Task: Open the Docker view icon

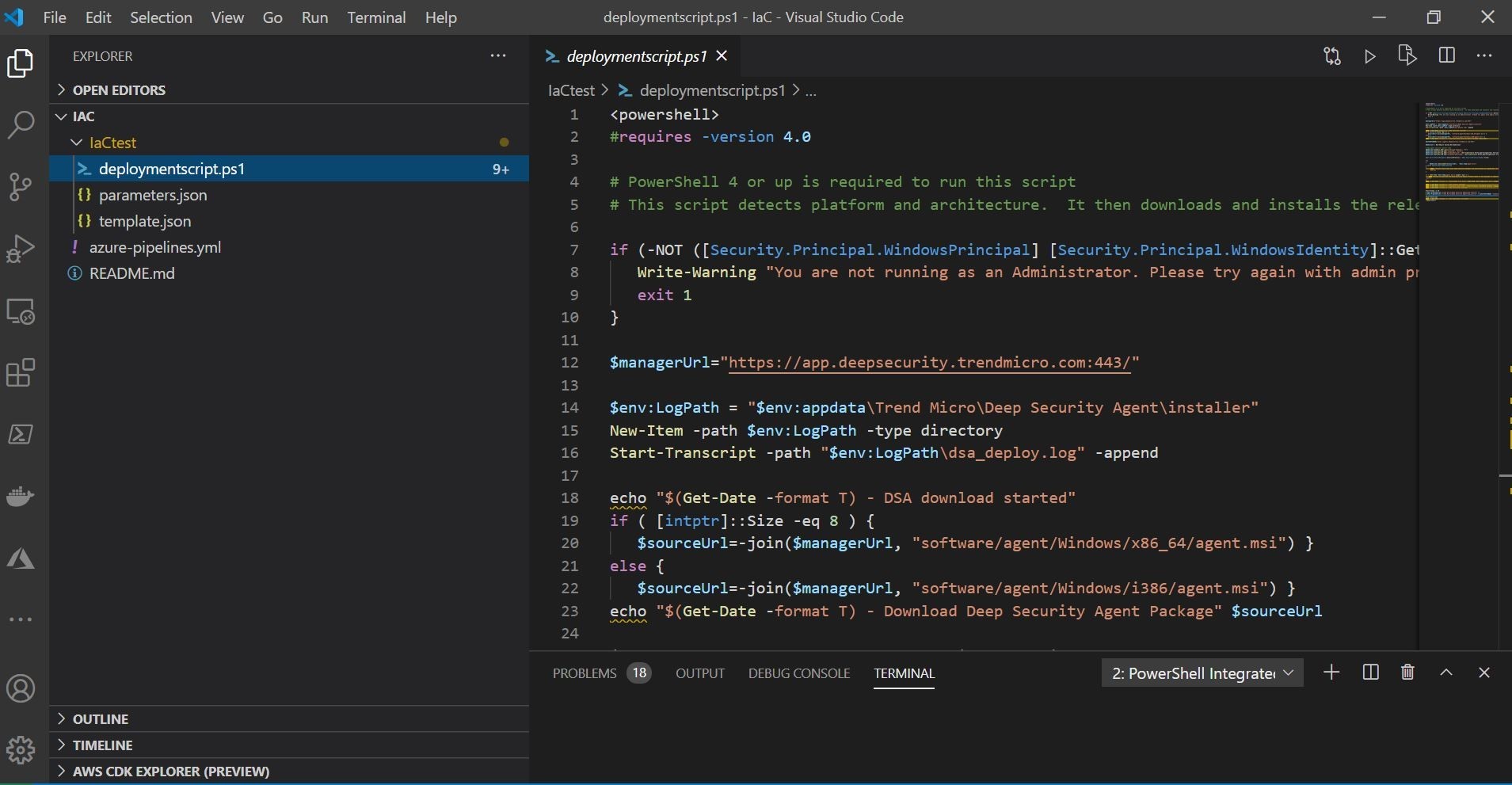Action: pyautogui.click(x=21, y=497)
